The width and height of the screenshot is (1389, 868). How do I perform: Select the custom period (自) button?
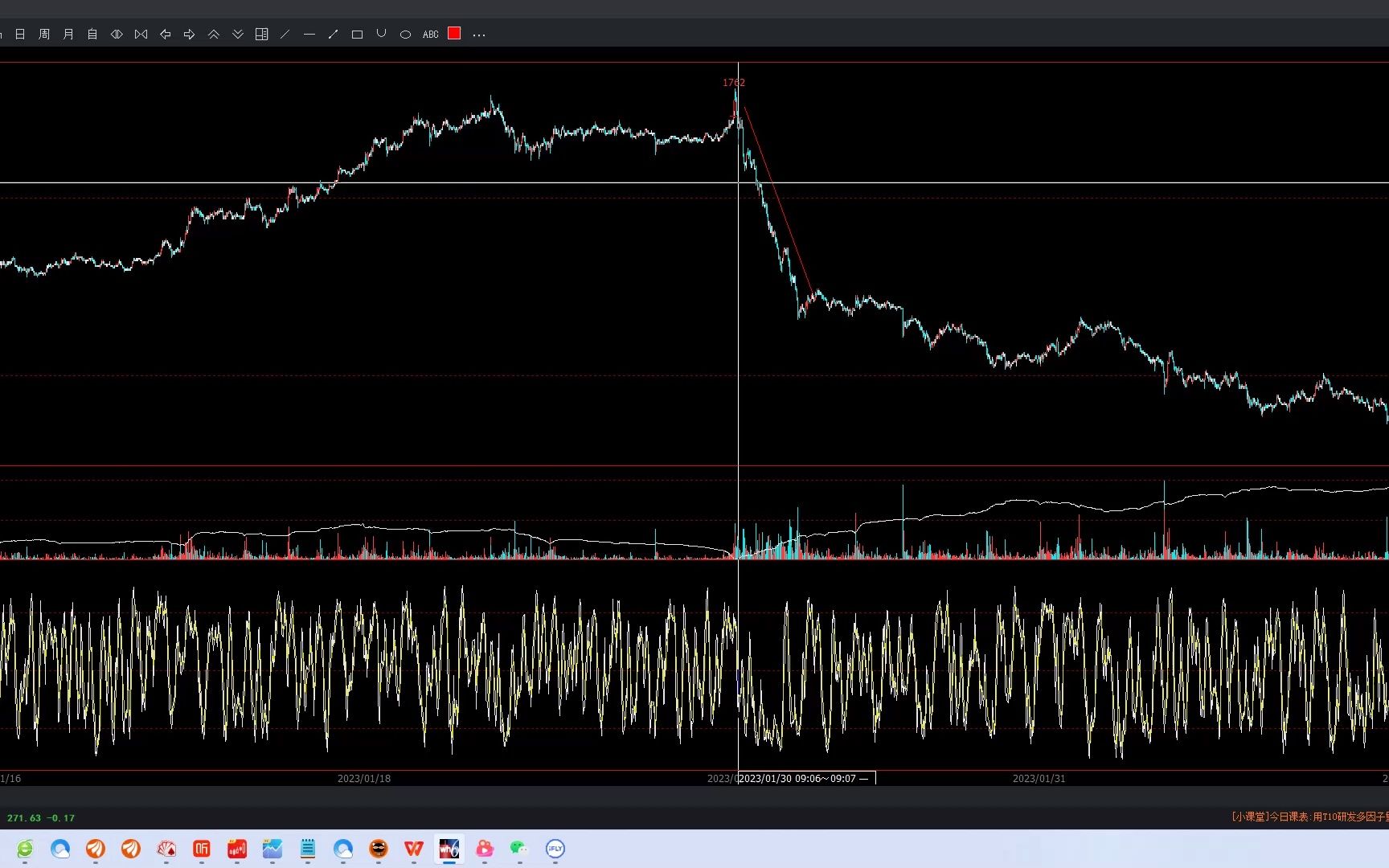pyautogui.click(x=92, y=35)
